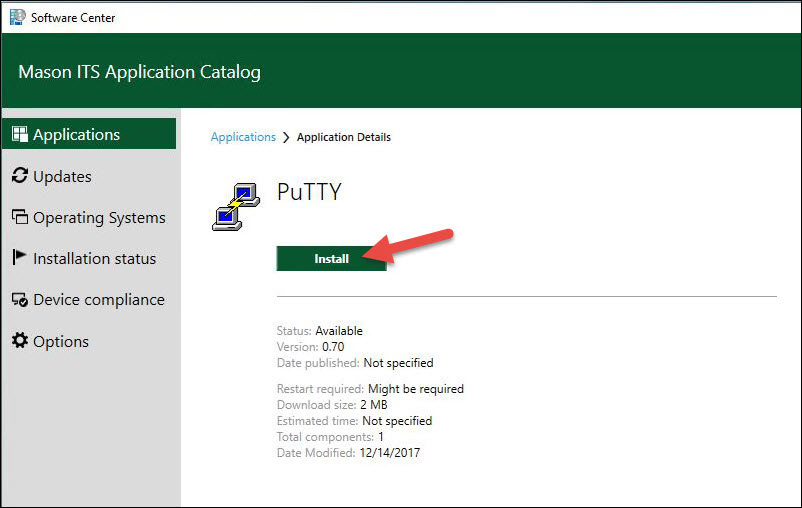The width and height of the screenshot is (802, 508).
Task: Open the Applications sidebar tab
Action: pyautogui.click(x=76, y=135)
